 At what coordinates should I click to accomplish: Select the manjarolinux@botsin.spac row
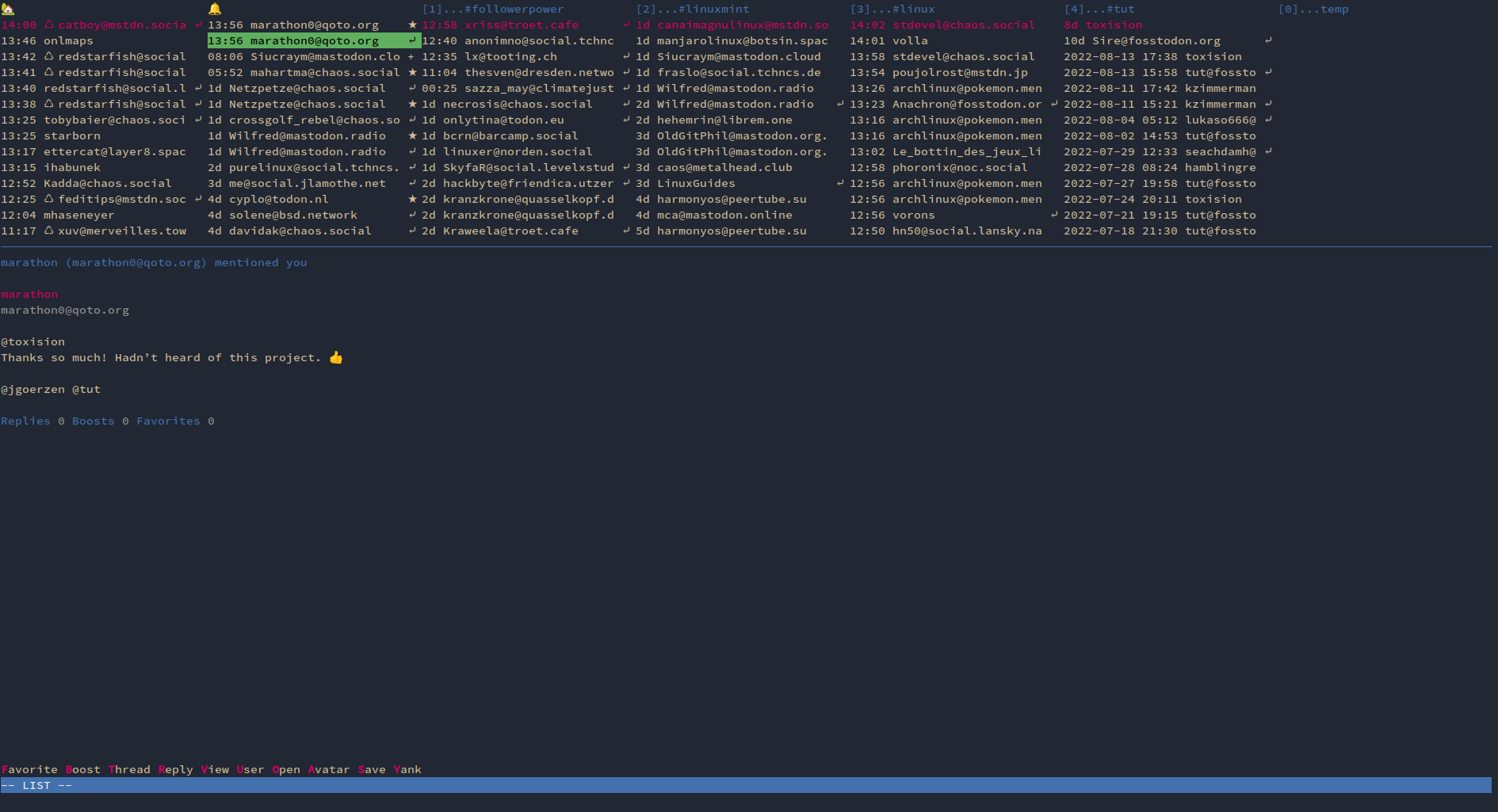click(741, 40)
